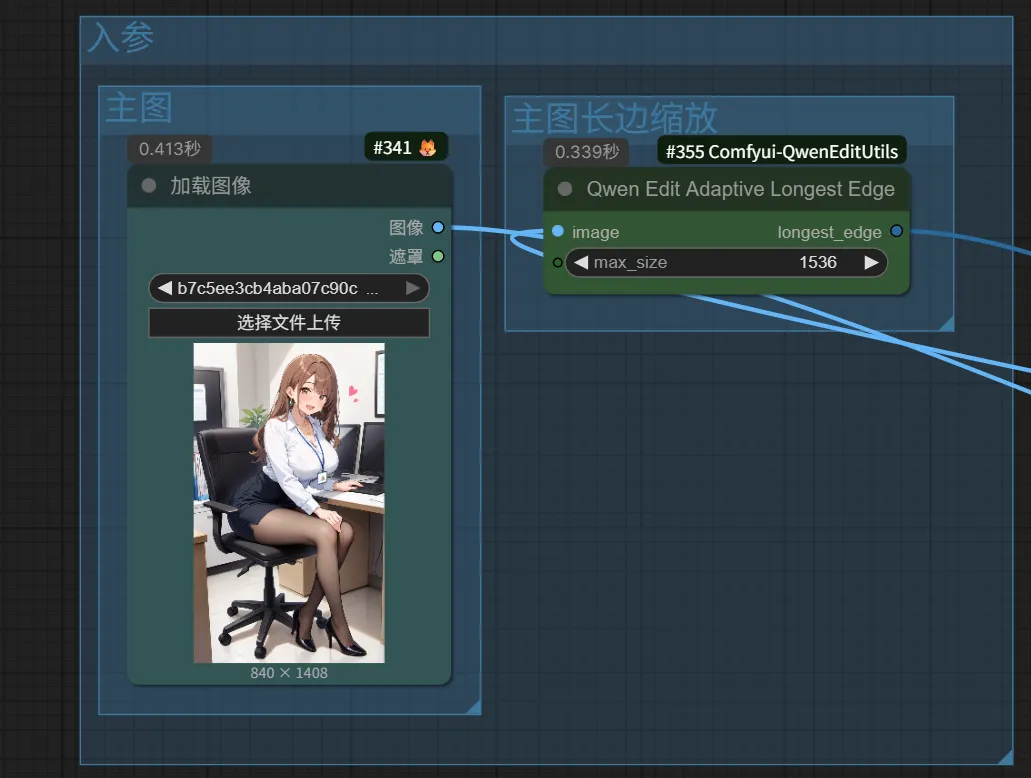1031x778 pixels.
Task: Click the max_size value 1536
Action: pos(817,263)
